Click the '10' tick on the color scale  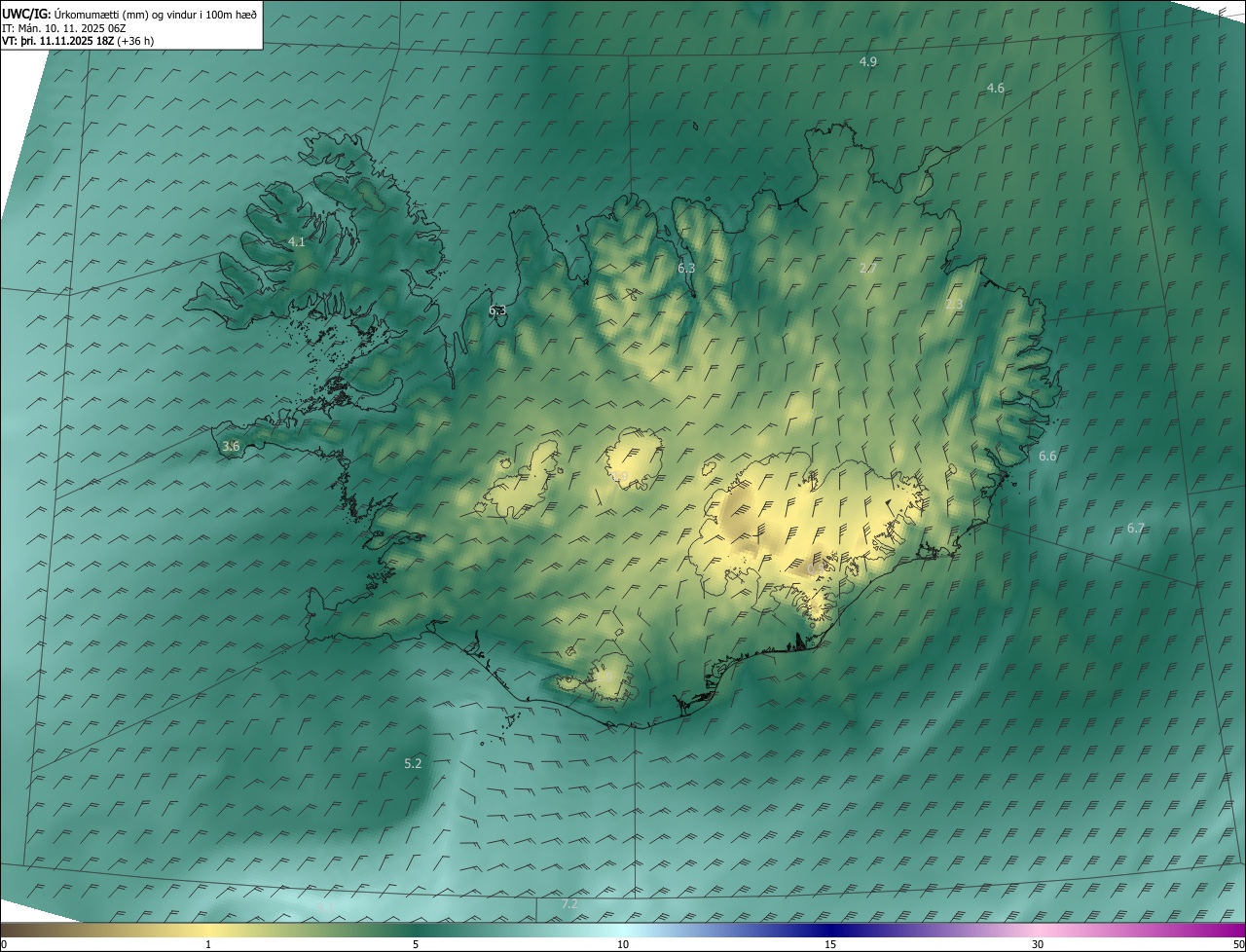pyautogui.click(x=623, y=944)
